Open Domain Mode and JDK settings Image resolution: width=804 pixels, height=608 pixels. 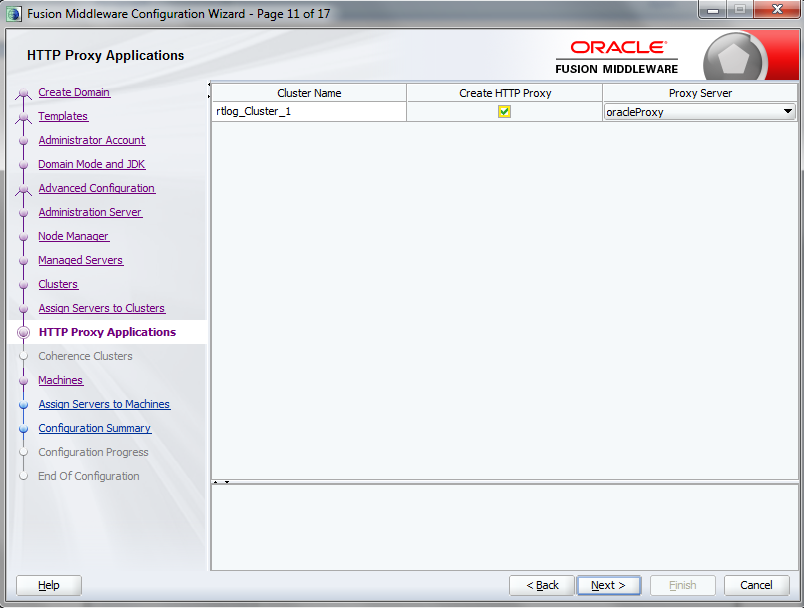click(x=91, y=164)
